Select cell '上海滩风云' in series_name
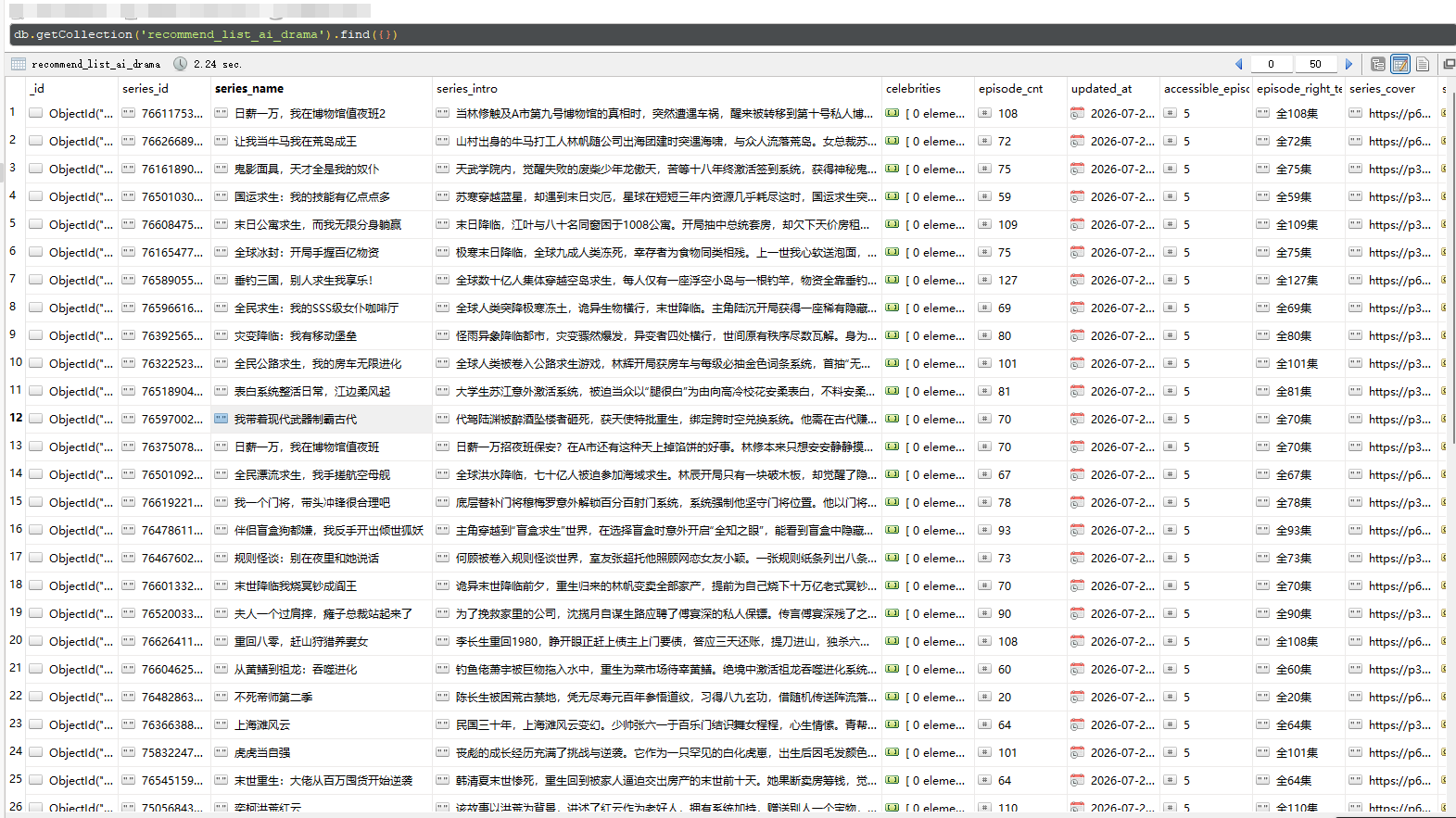 pyautogui.click(x=322, y=724)
